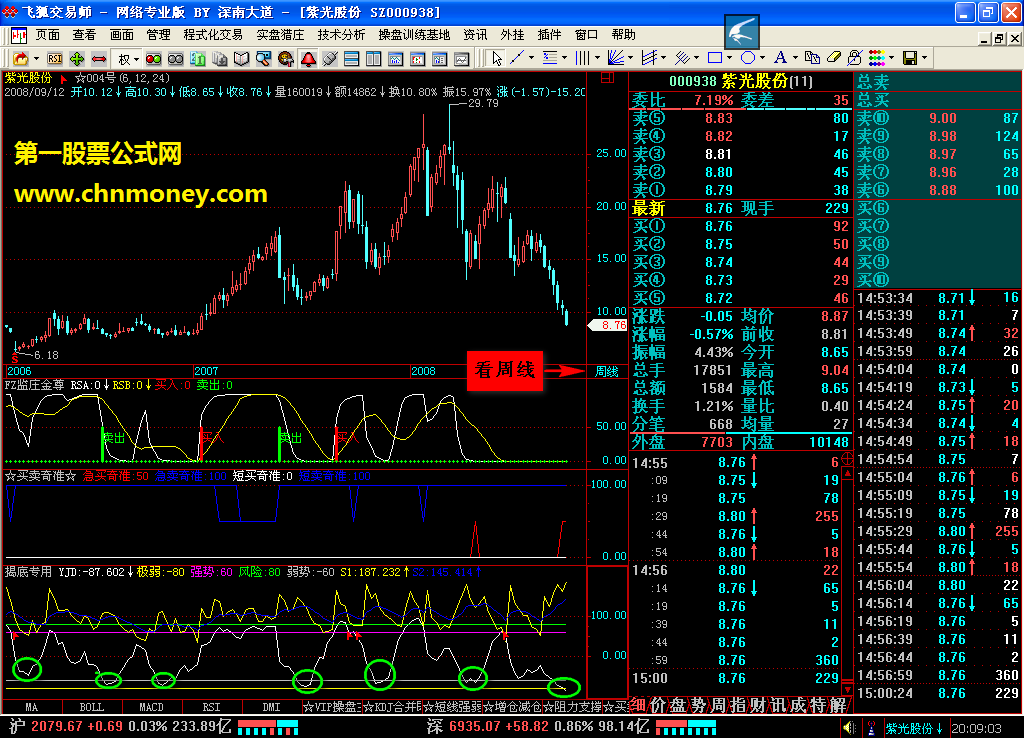Switch to the RSI indicator tab

tap(212, 707)
